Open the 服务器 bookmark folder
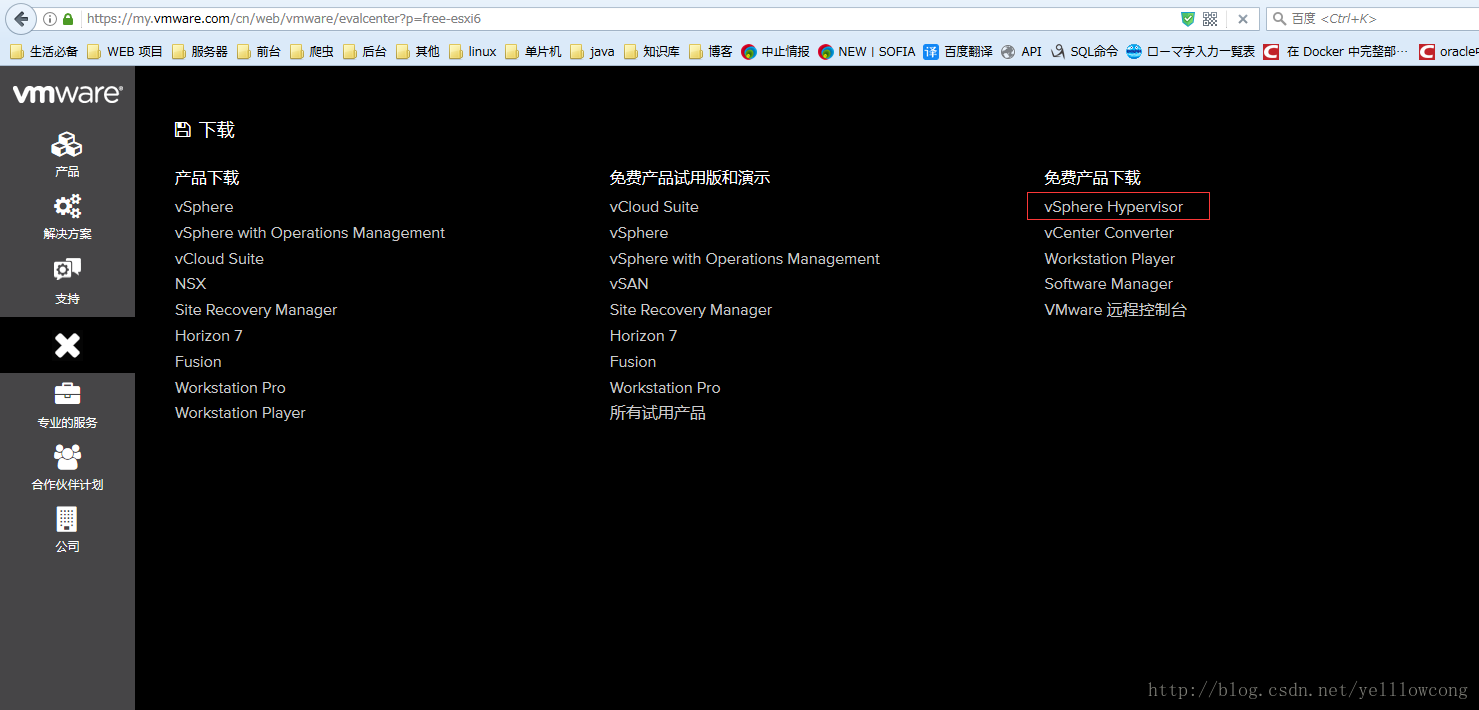Image resolution: width=1479 pixels, height=710 pixels. point(200,51)
